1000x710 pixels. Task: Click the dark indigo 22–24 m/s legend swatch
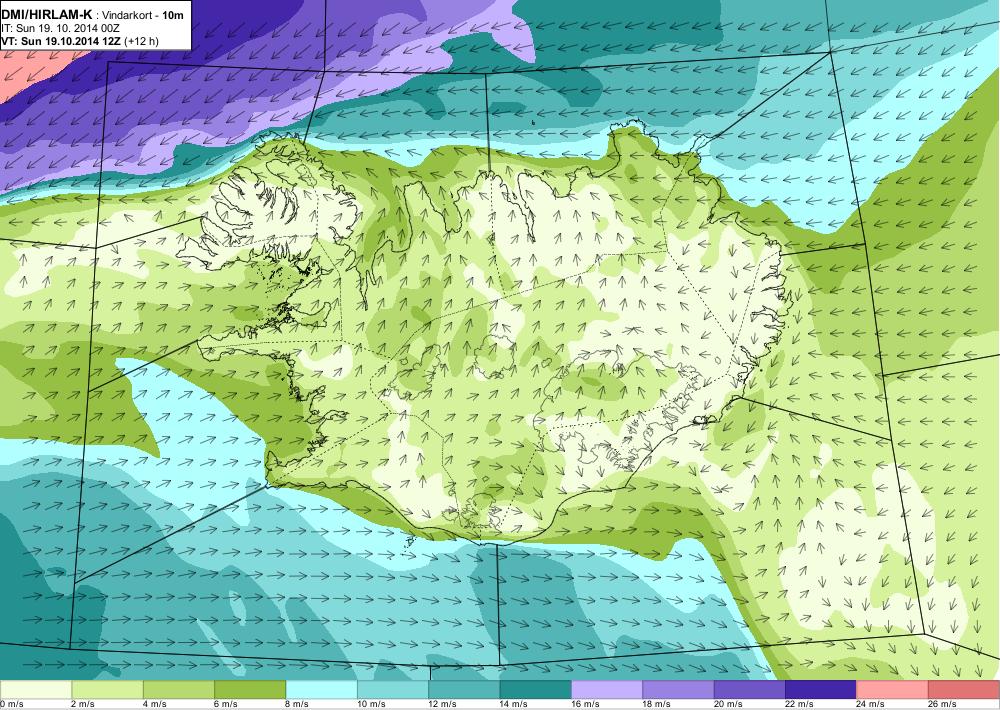(x=821, y=689)
